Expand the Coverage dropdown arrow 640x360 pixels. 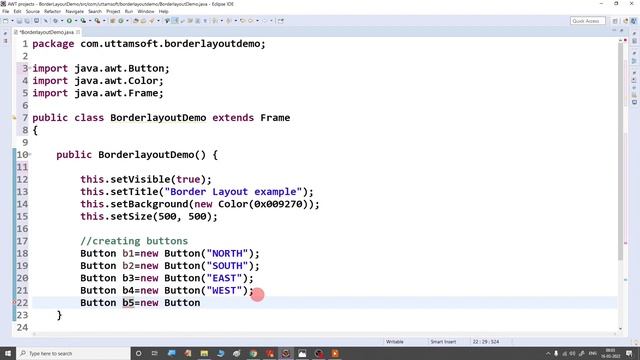[x=90, y=21]
